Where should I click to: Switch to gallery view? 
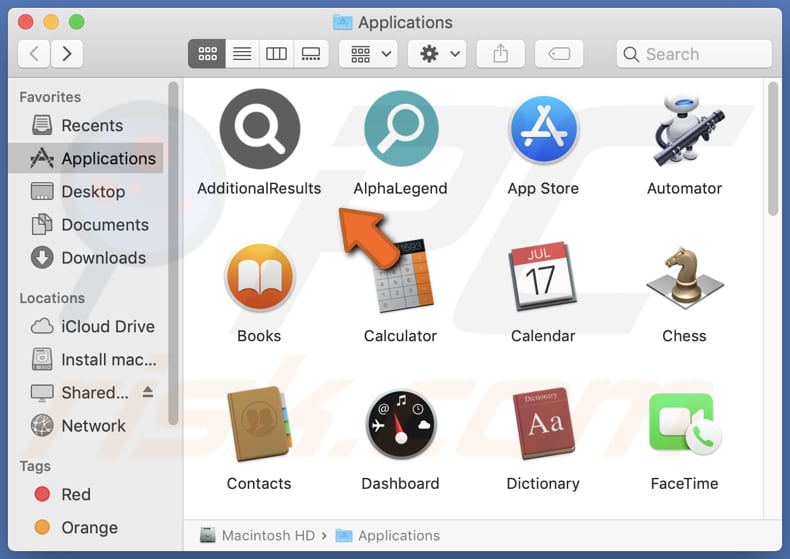(x=311, y=53)
